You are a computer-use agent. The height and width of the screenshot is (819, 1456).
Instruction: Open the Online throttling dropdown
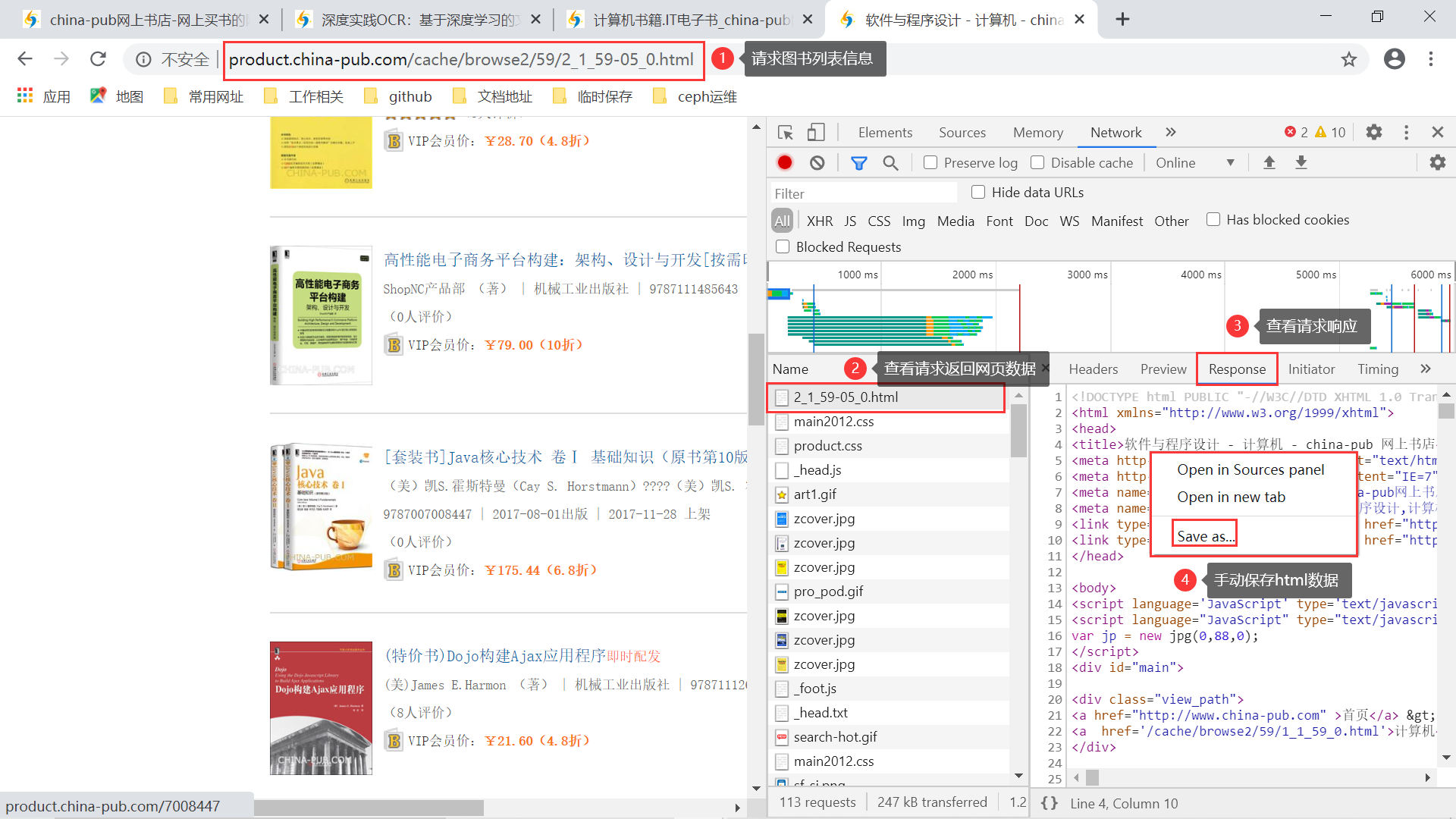(x=1195, y=162)
